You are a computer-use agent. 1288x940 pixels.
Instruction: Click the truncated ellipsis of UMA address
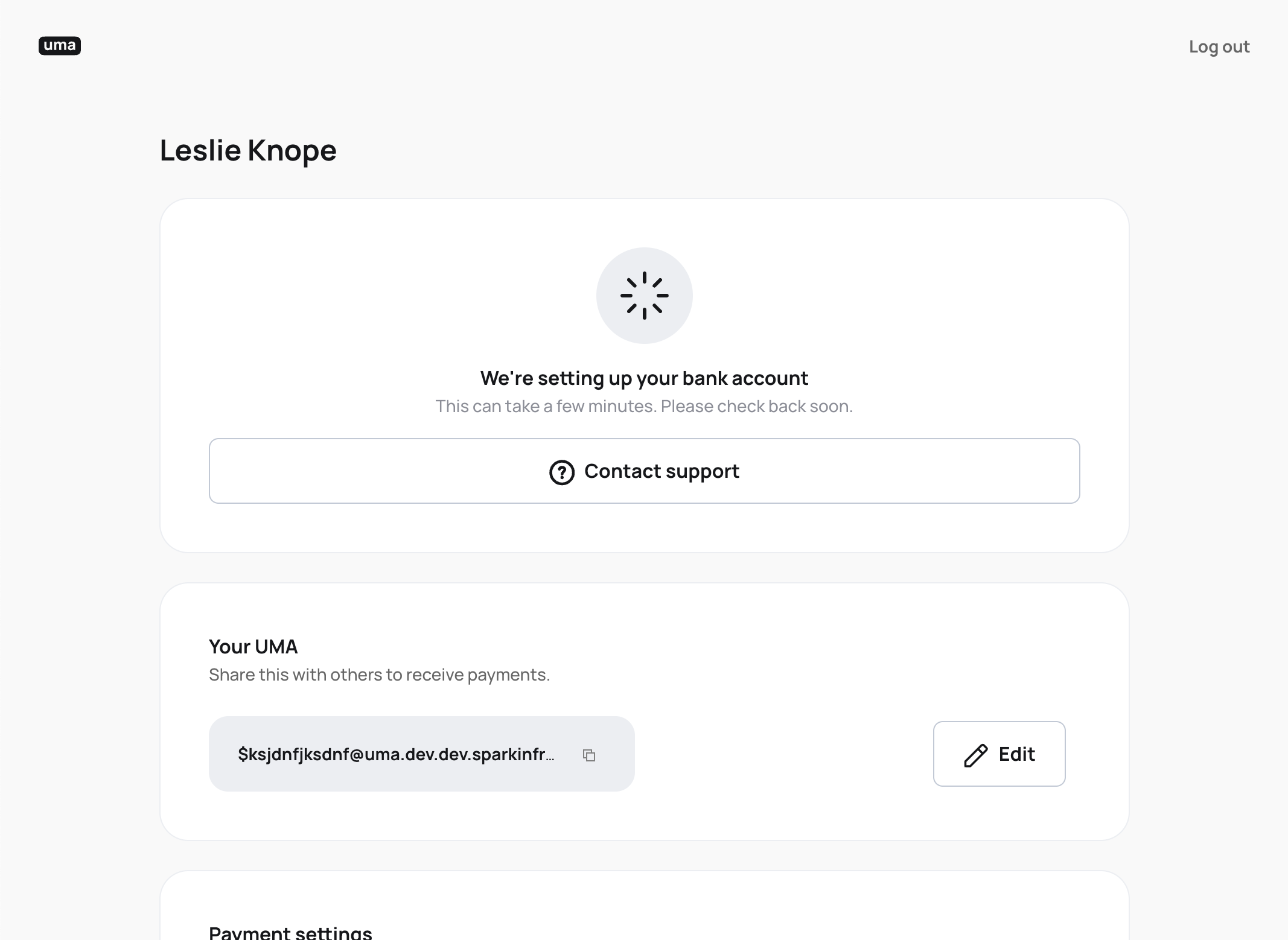549,755
